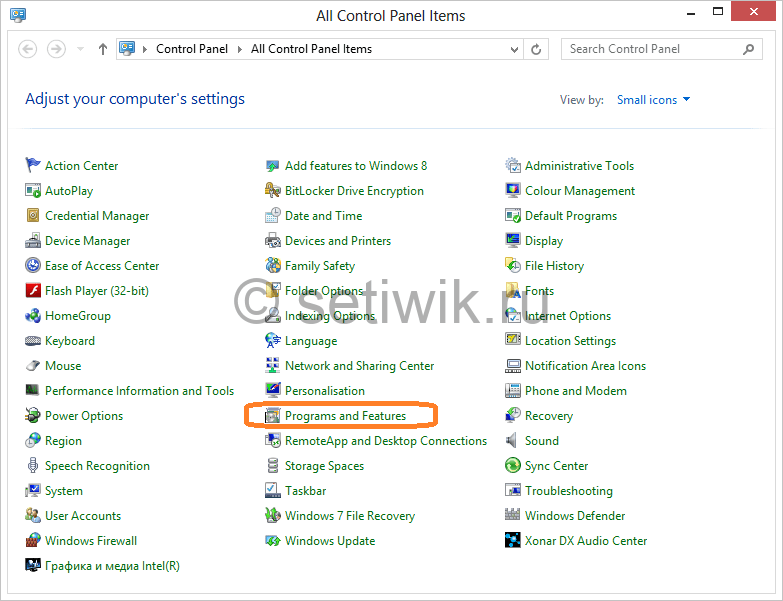Open the Графика и медиа Intel(R) link

tap(112, 566)
